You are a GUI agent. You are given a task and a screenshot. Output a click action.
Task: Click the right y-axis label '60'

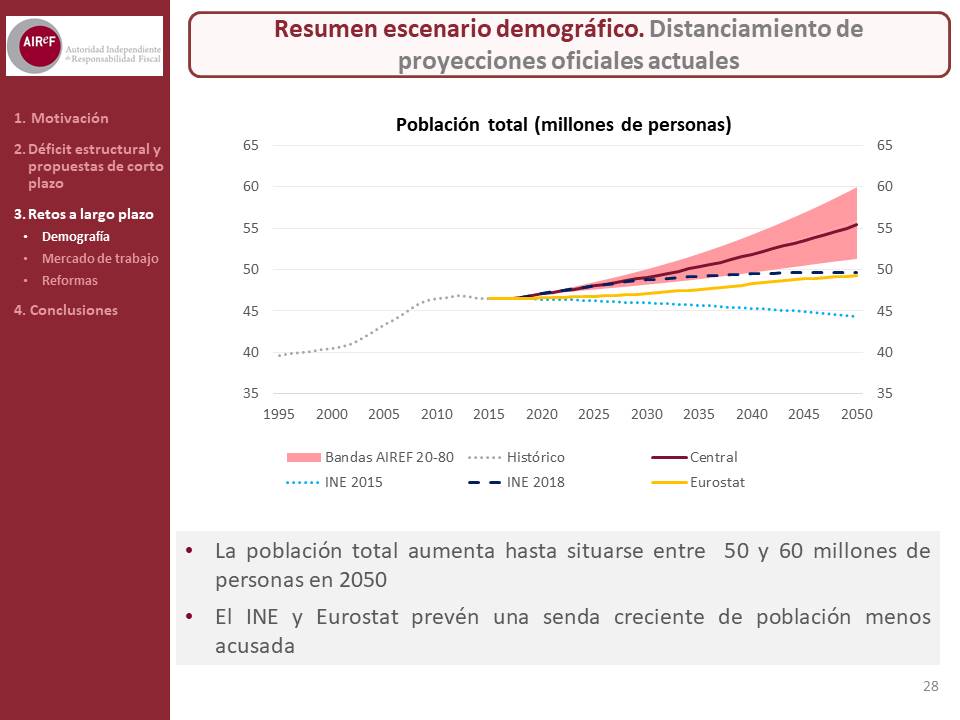885,186
